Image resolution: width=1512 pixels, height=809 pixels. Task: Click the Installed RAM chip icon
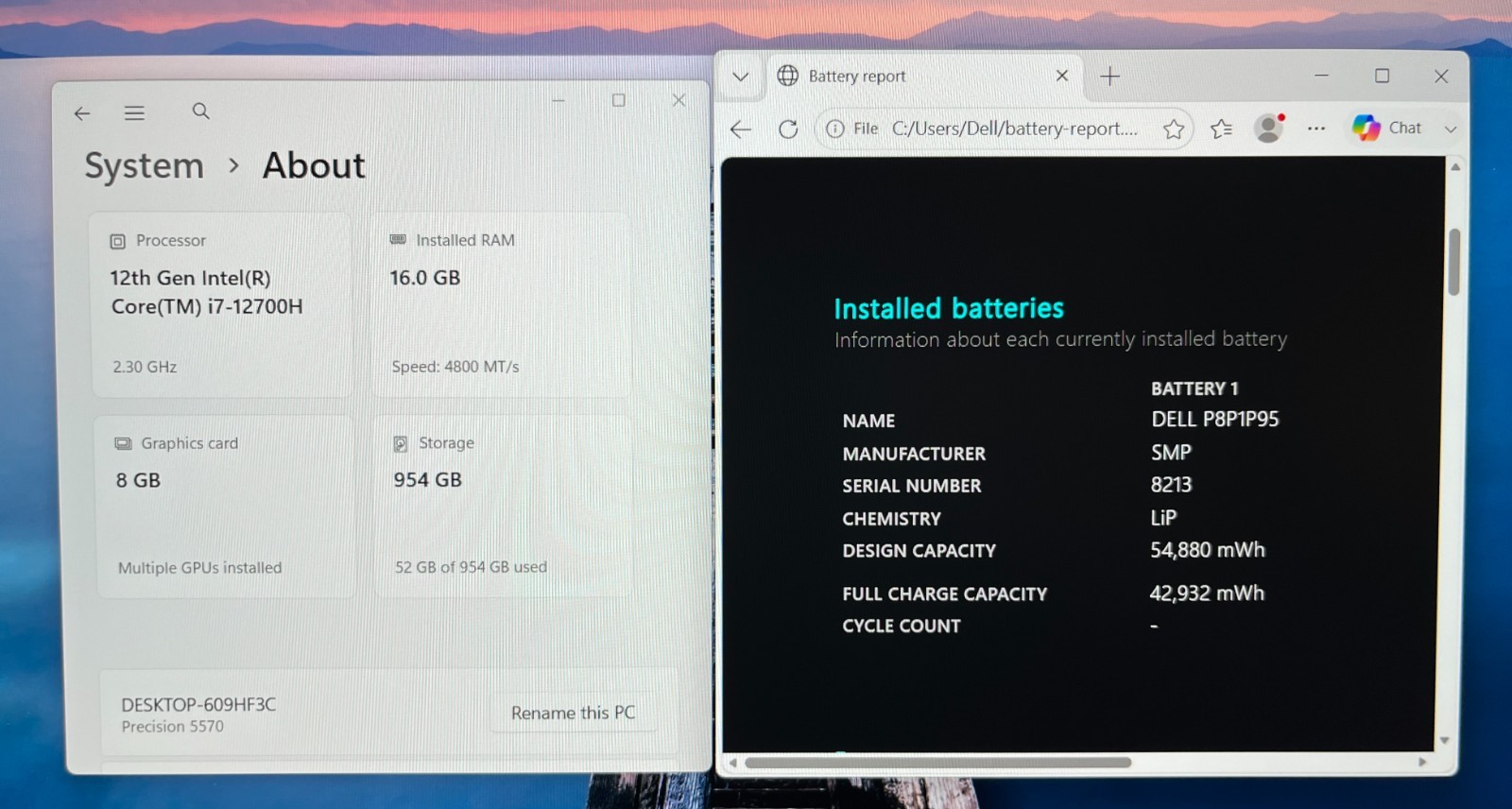(x=398, y=240)
